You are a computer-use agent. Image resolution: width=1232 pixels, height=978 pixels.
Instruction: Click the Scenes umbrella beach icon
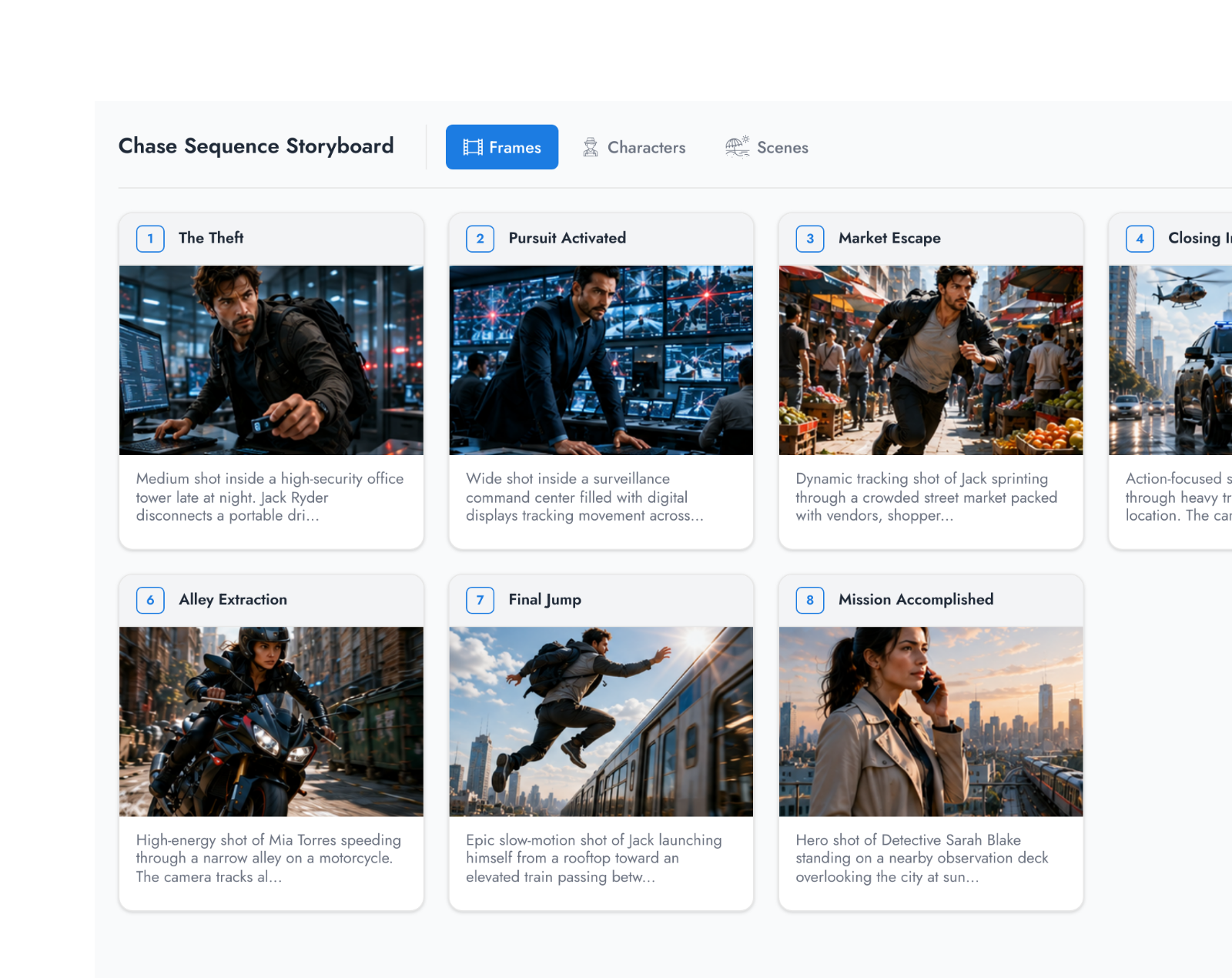coord(737,146)
